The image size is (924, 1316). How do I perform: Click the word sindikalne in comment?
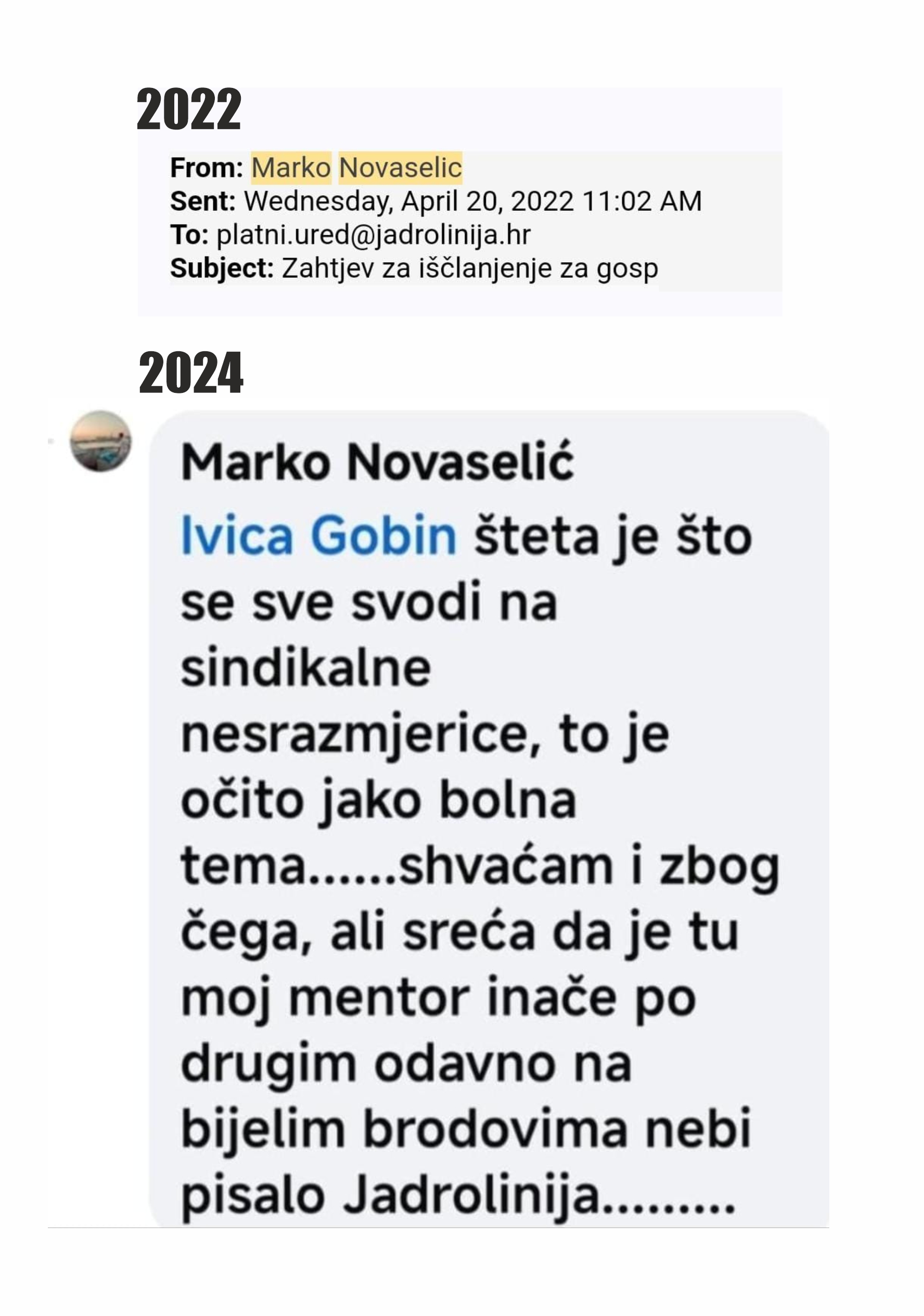click(306, 668)
